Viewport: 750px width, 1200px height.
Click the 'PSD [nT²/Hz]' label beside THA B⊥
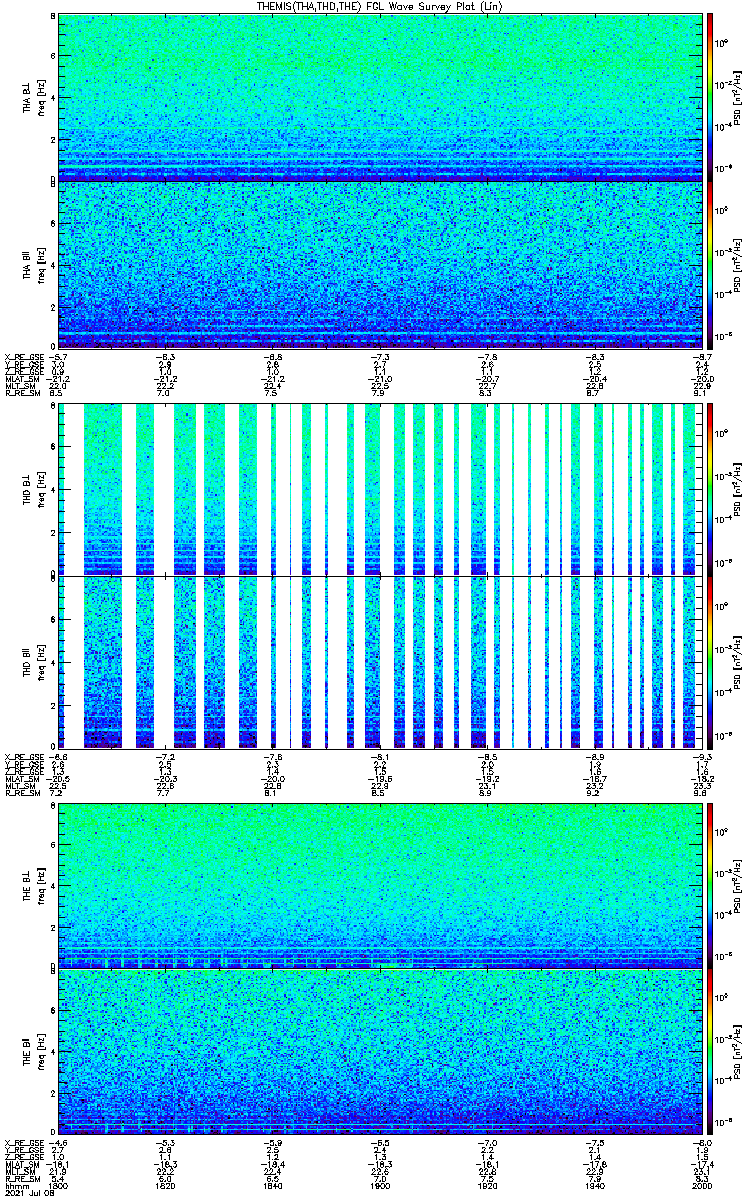point(737,97)
